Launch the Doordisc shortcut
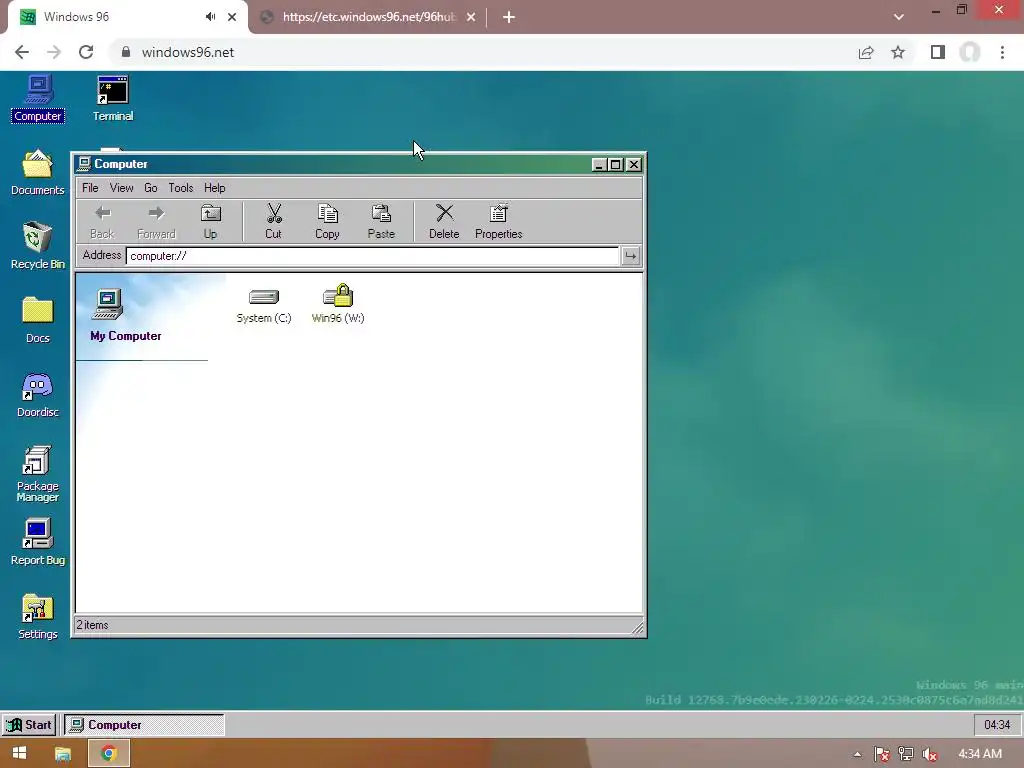Viewport: 1024px width, 768px height. point(37,394)
